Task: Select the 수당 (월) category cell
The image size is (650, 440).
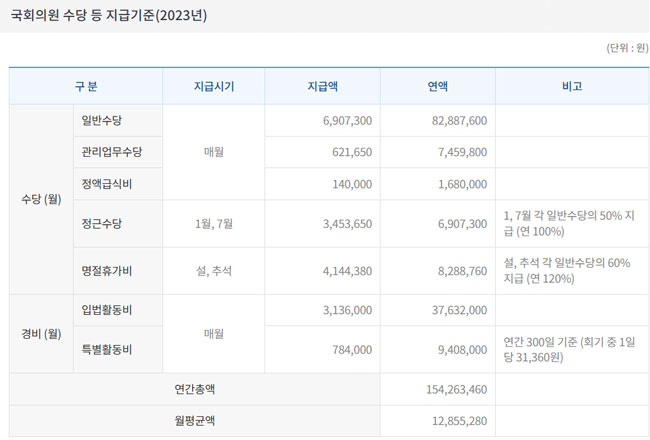Action: click(x=41, y=200)
